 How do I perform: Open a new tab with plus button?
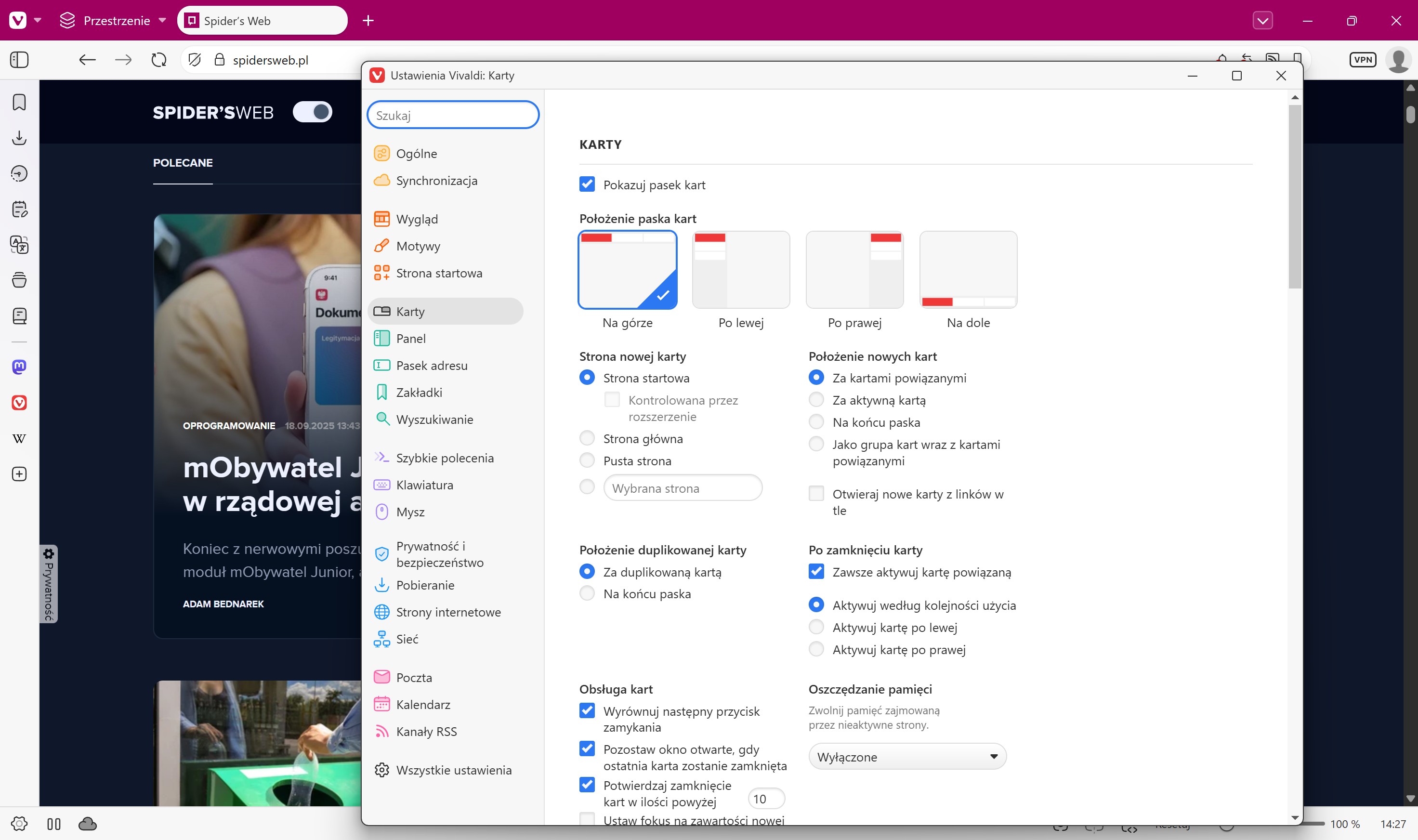click(368, 20)
